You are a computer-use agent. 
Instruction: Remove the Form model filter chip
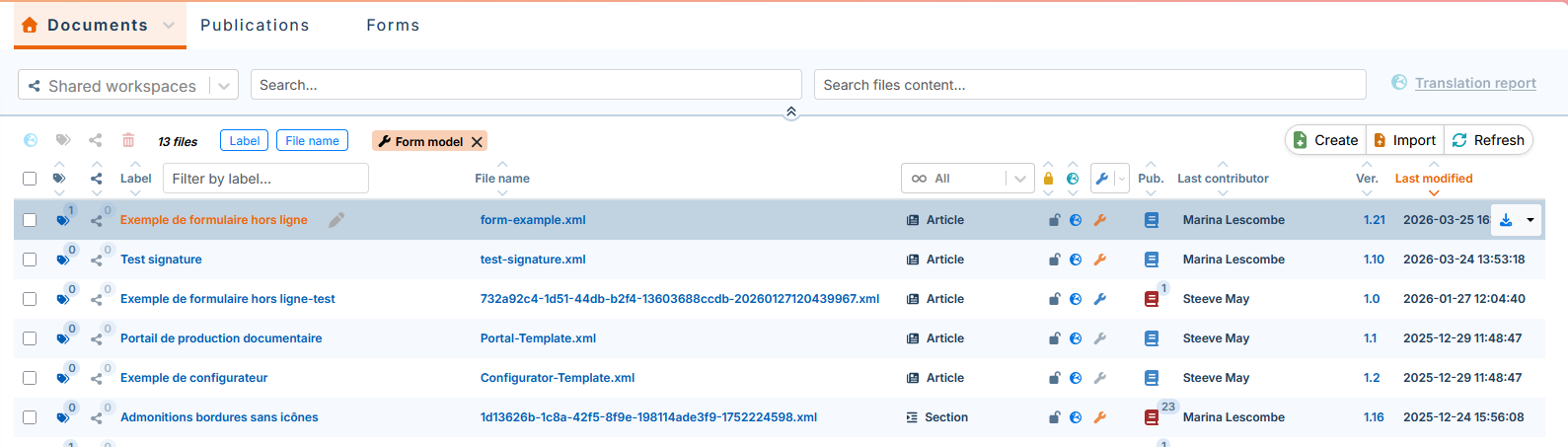tap(477, 142)
